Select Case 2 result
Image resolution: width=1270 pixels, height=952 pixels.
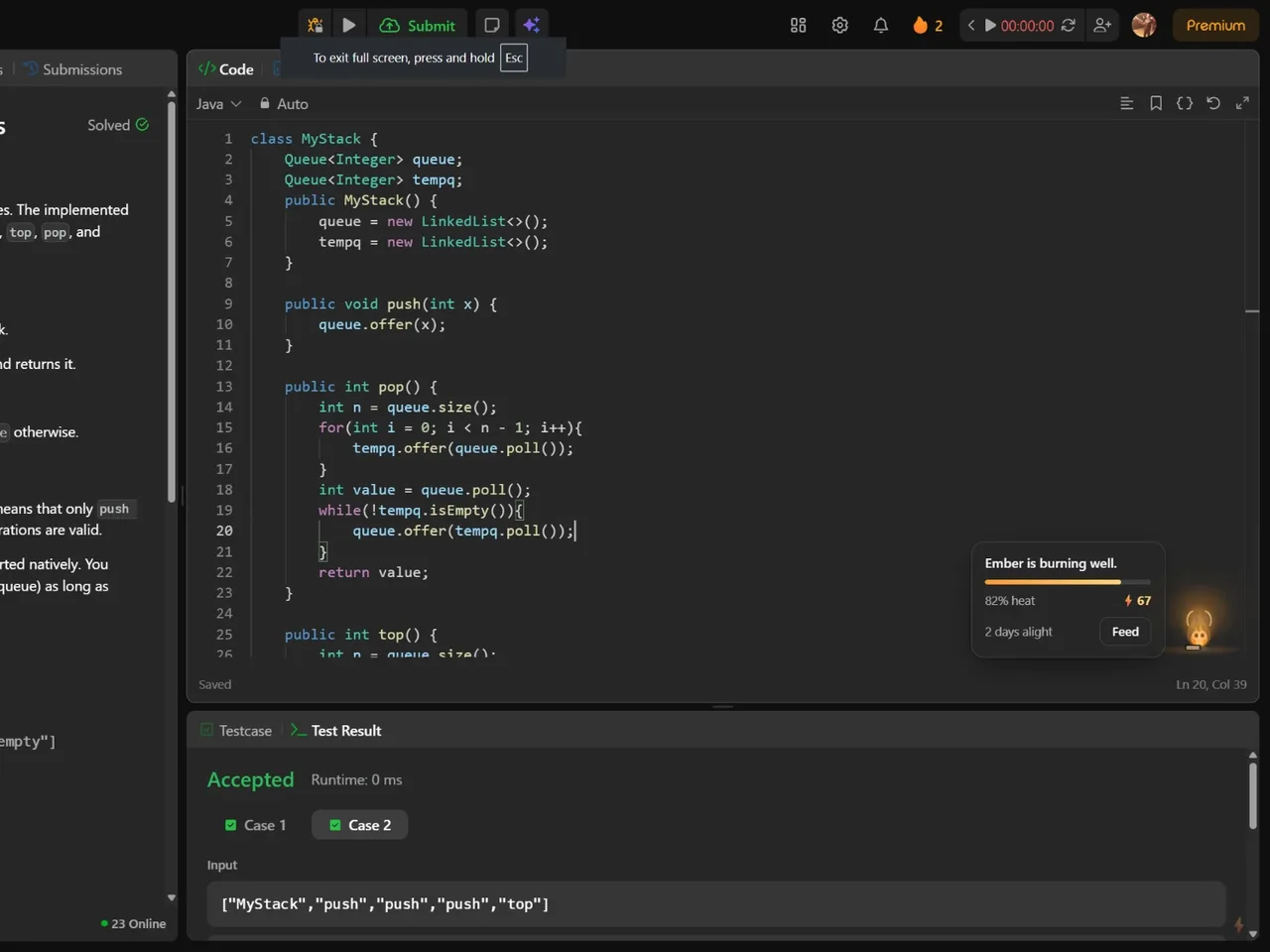tap(359, 825)
